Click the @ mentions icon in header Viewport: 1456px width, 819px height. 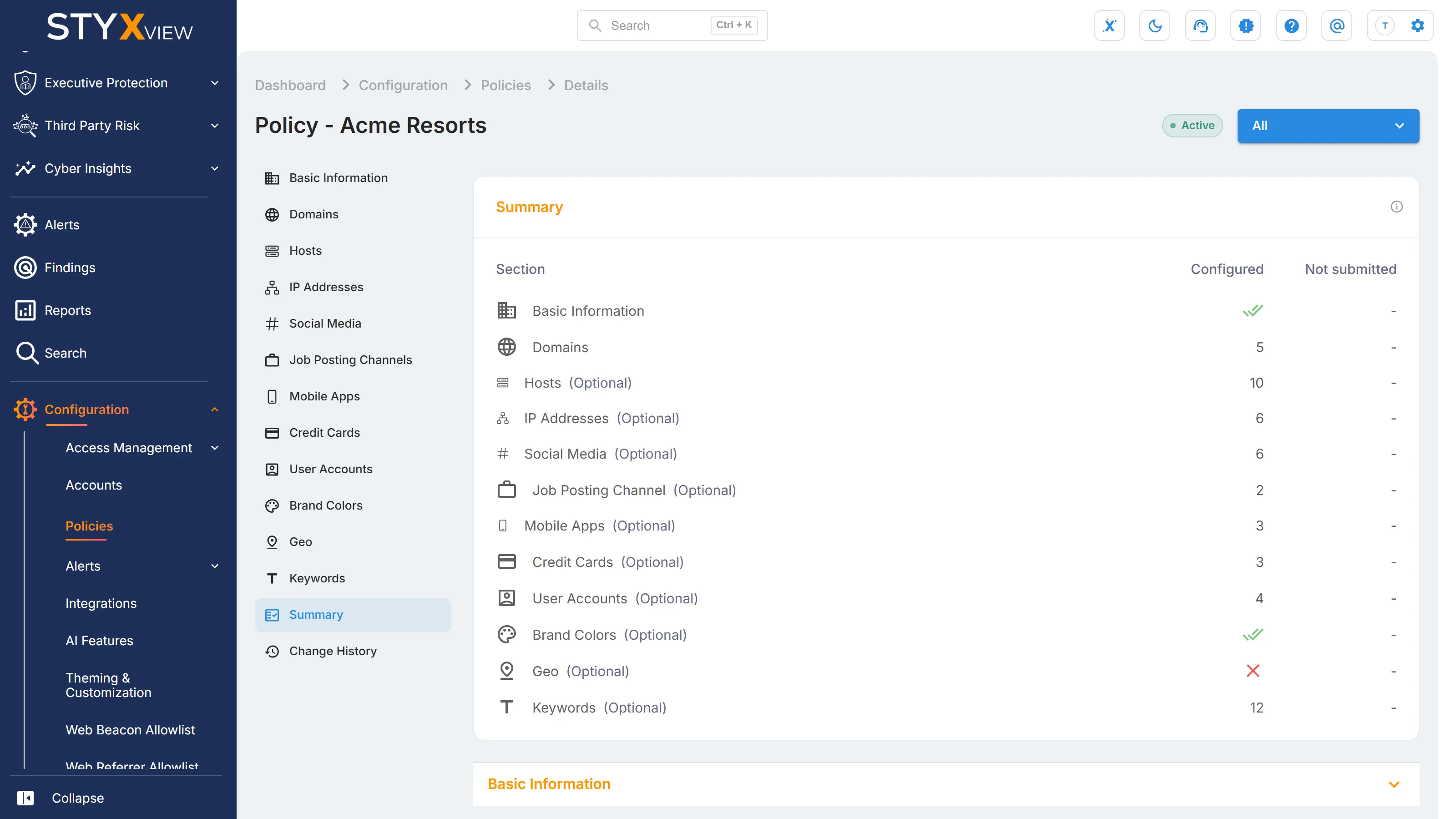[1337, 25]
